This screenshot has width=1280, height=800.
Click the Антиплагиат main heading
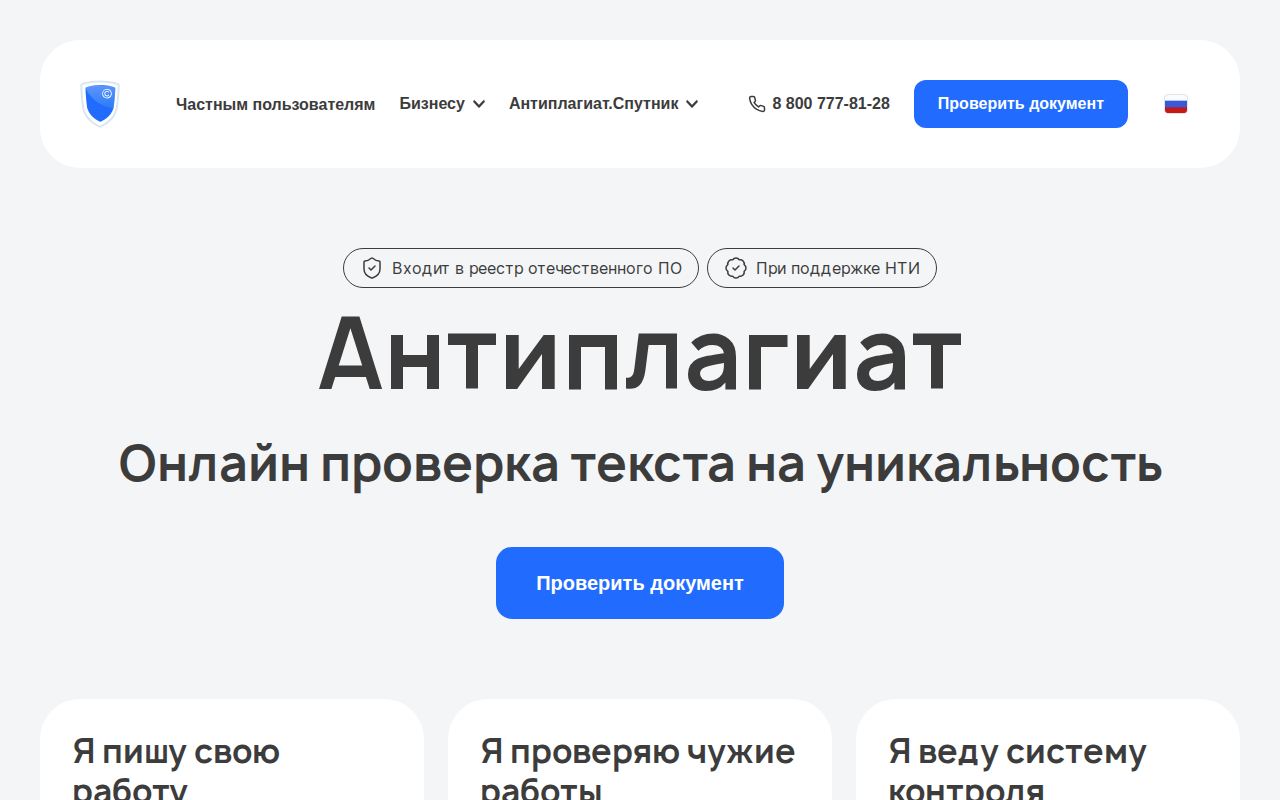click(x=640, y=354)
